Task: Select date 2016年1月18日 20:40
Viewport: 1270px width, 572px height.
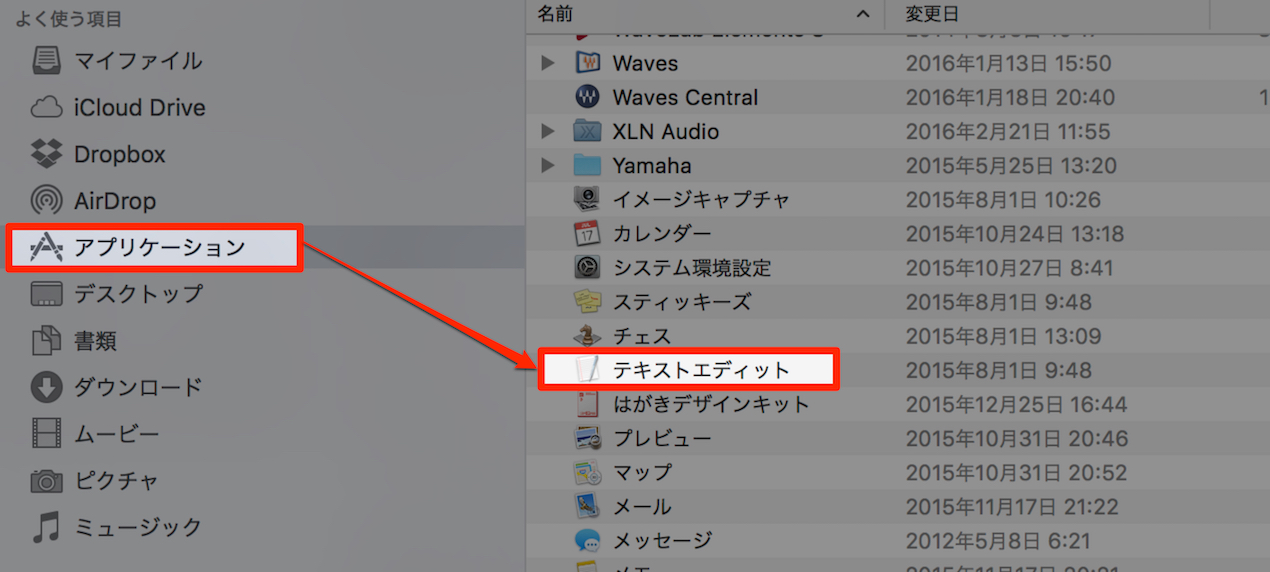Action: click(1008, 97)
